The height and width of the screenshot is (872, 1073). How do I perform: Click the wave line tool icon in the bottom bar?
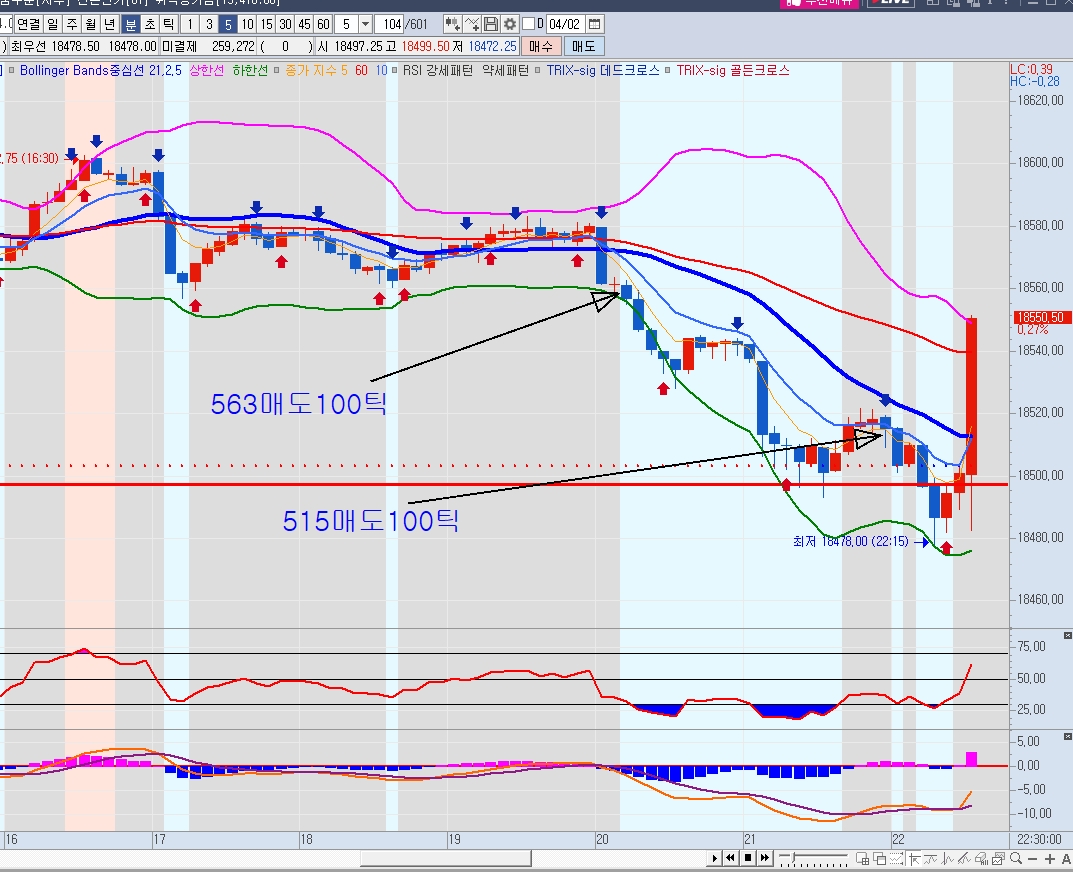pyautogui.click(x=931, y=859)
